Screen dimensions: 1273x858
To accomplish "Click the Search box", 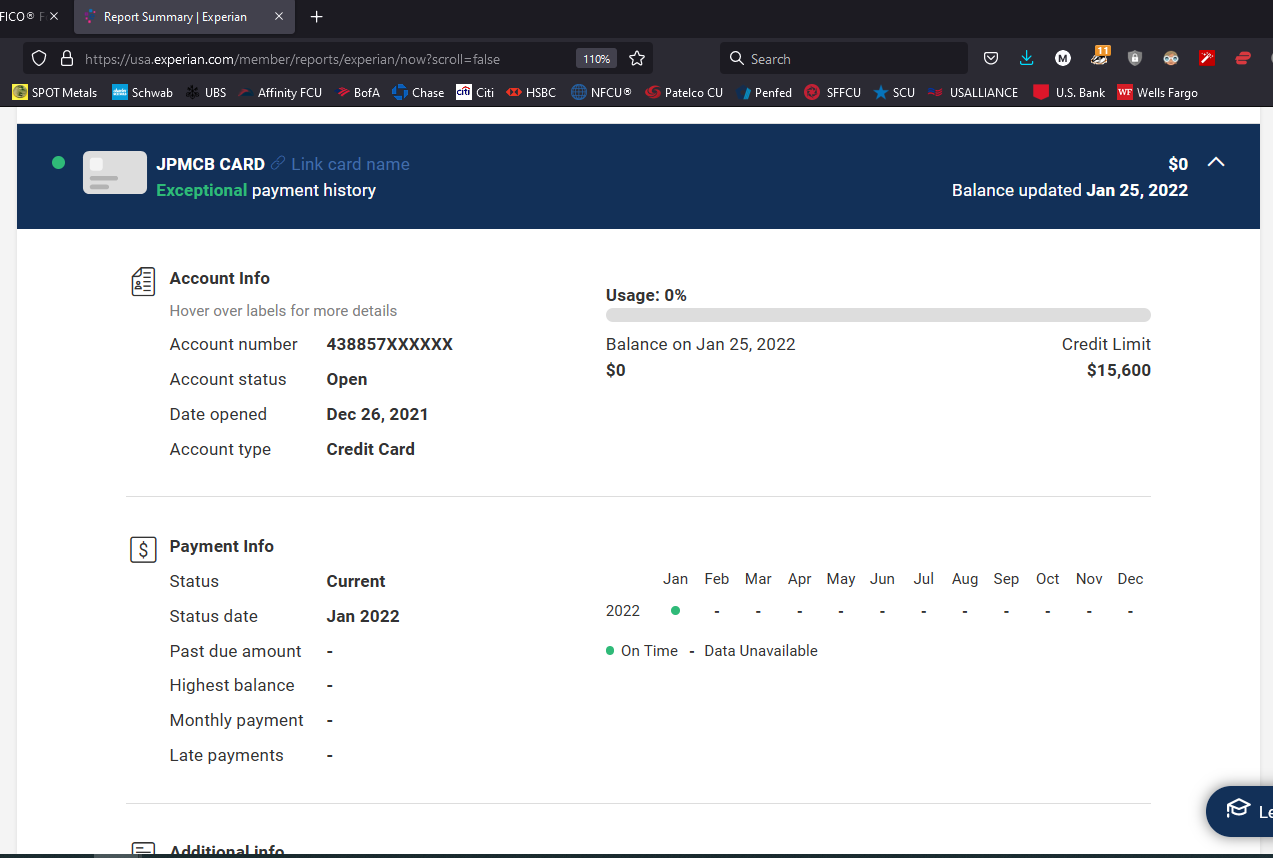I will tap(844, 59).
